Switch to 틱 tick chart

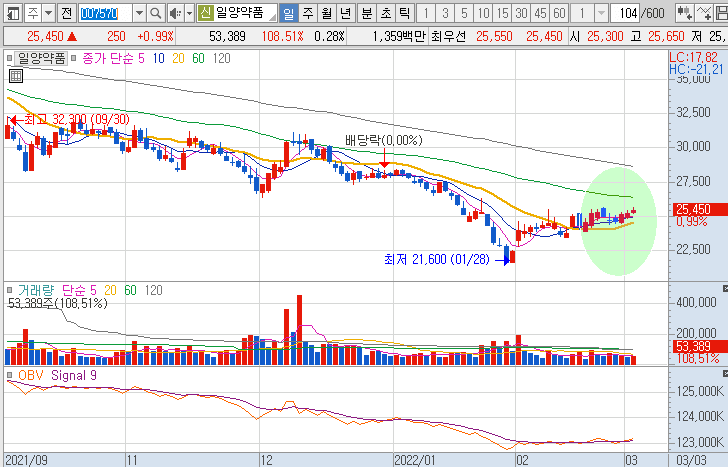click(x=405, y=13)
